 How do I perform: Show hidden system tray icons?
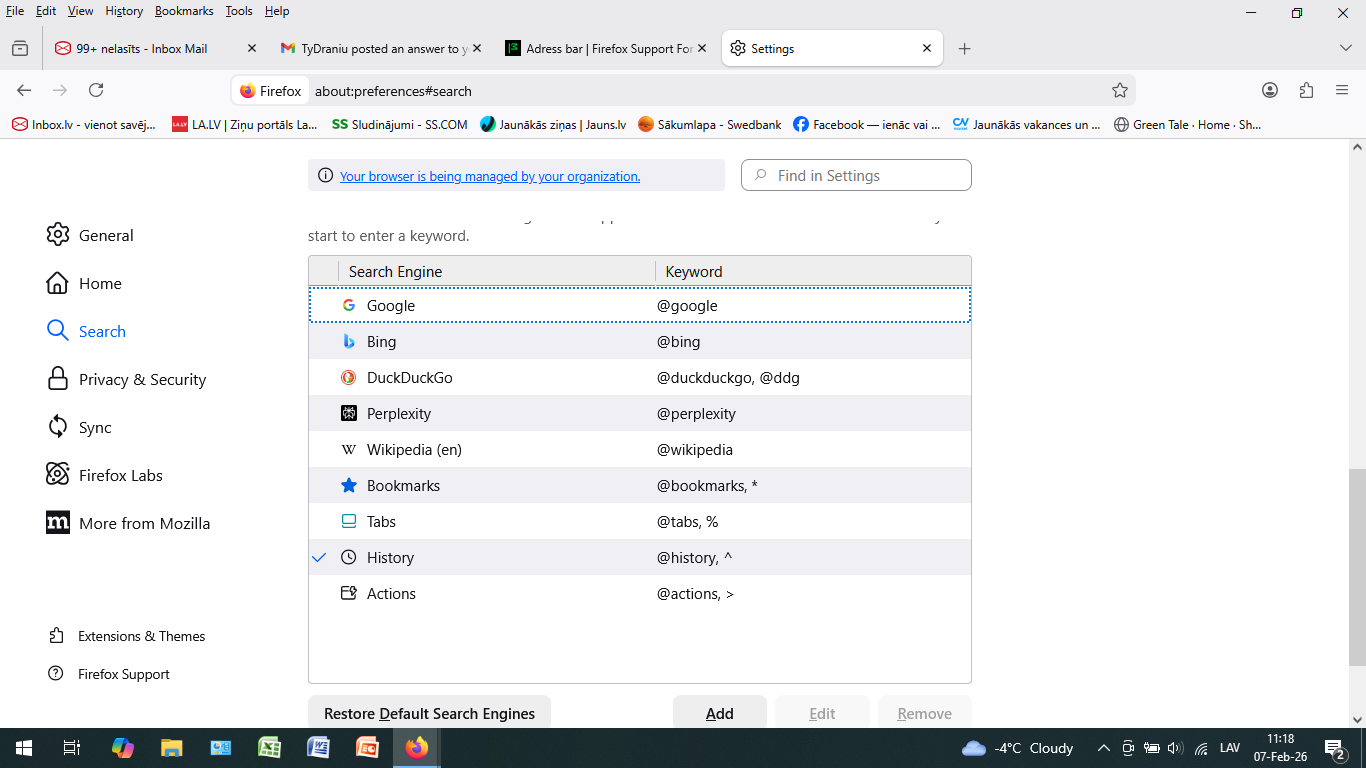pos(1104,748)
